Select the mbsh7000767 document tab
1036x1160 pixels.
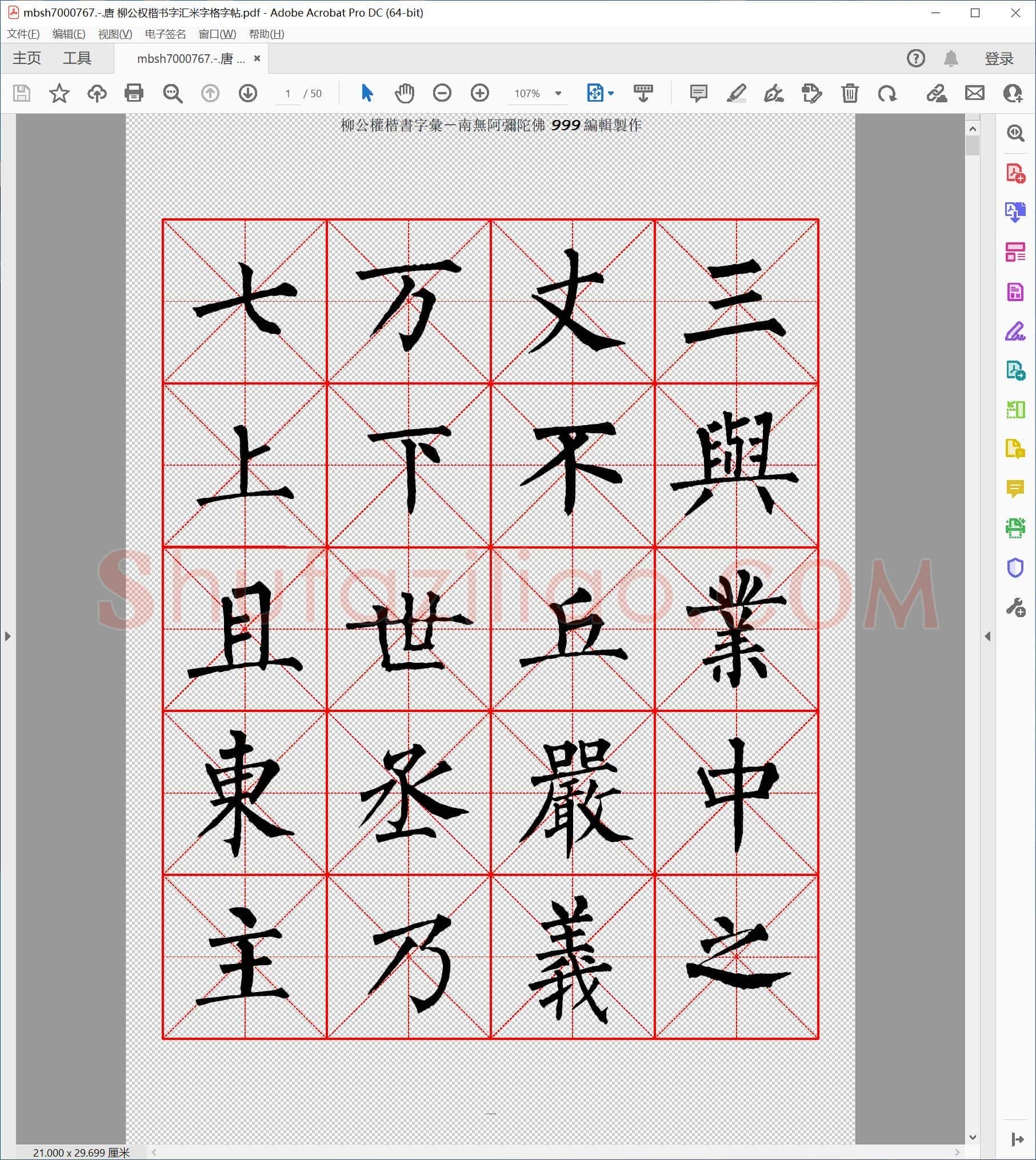[191, 59]
